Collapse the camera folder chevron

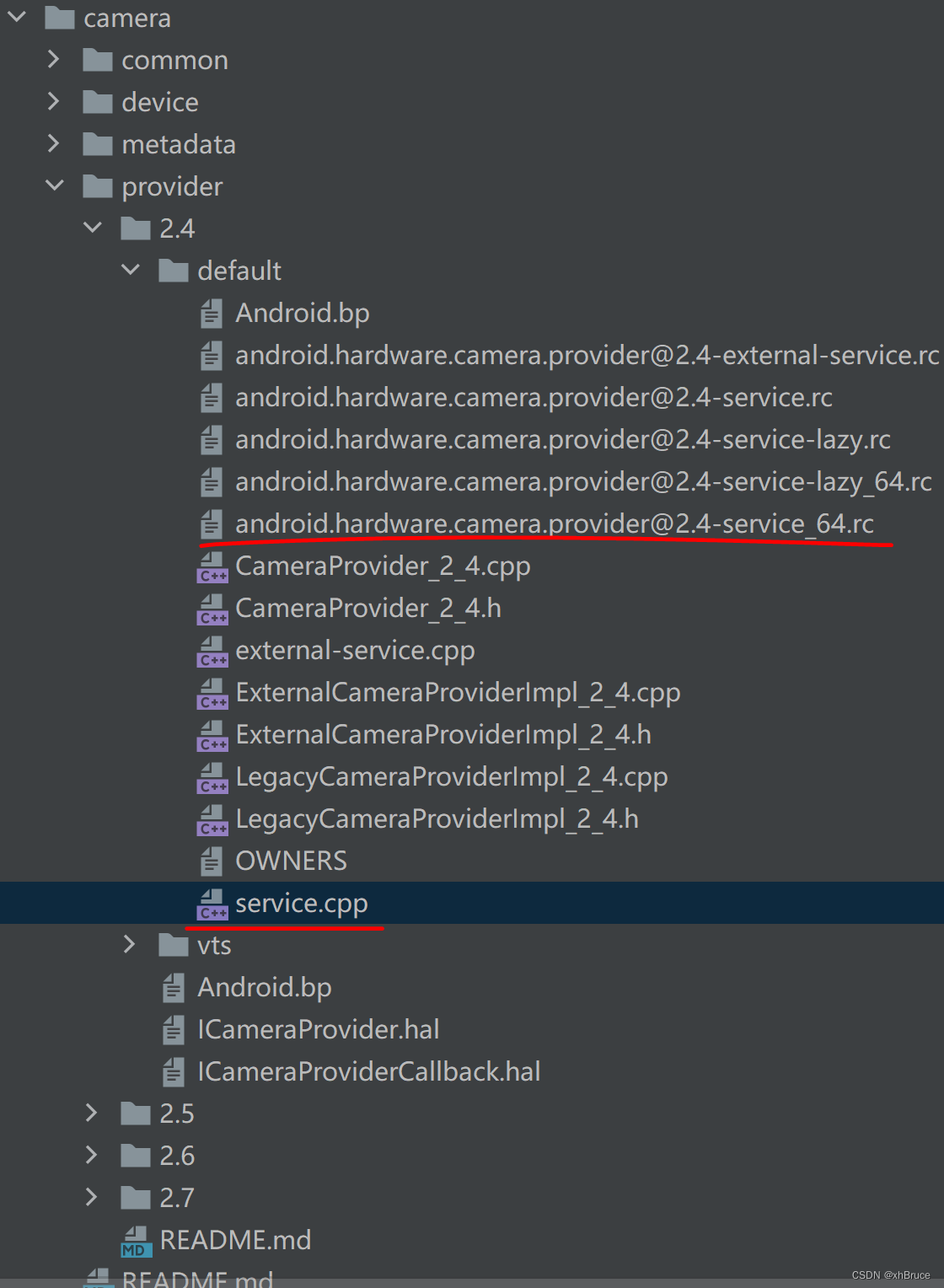click(x=17, y=17)
